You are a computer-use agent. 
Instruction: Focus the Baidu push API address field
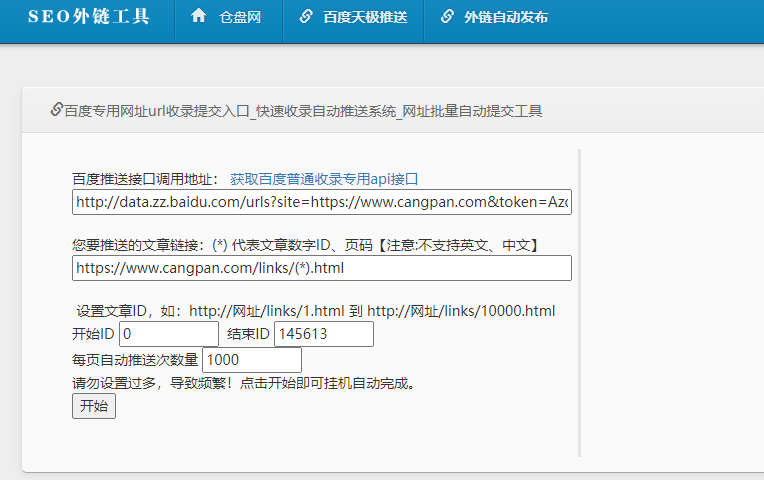pos(322,202)
